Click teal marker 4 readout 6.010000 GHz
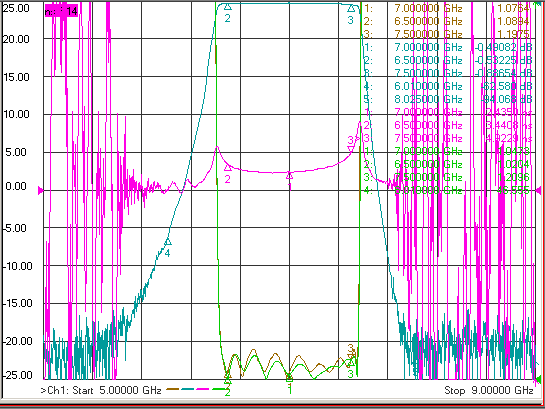Viewport: 545px width, 409px height. [448, 86]
